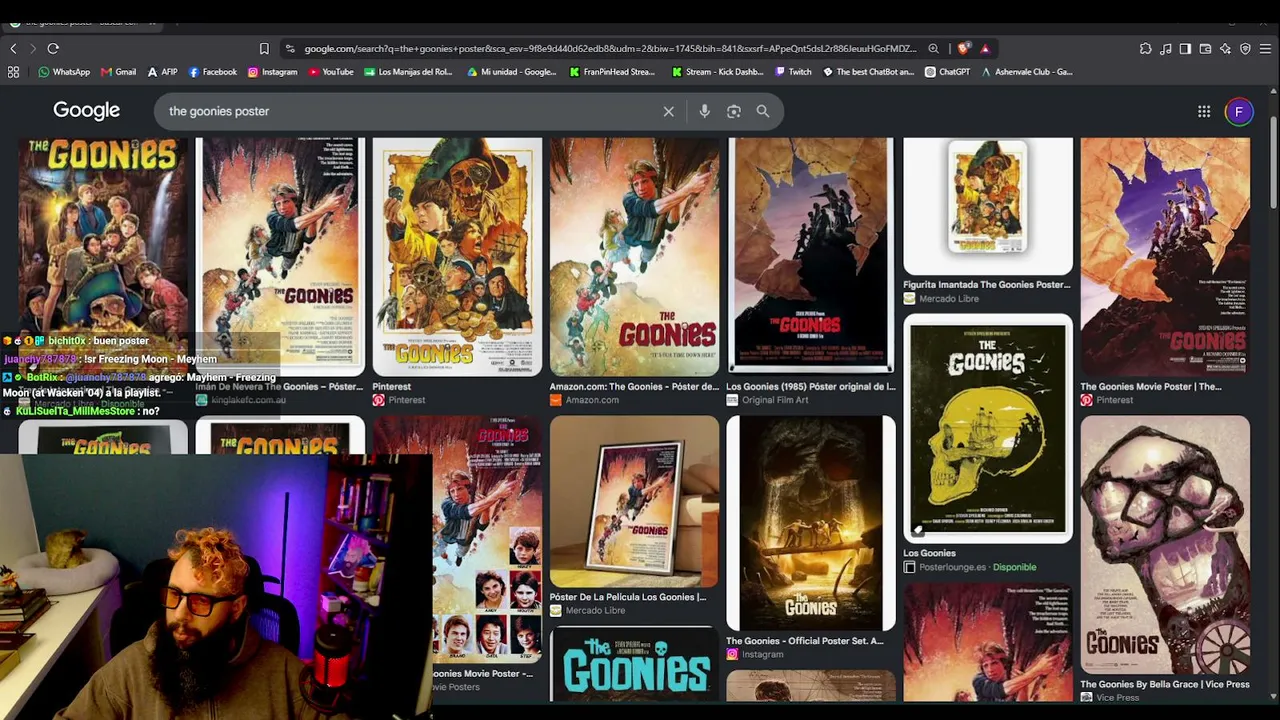Open the 'Los Manijas del Rol' bookmark

point(408,72)
